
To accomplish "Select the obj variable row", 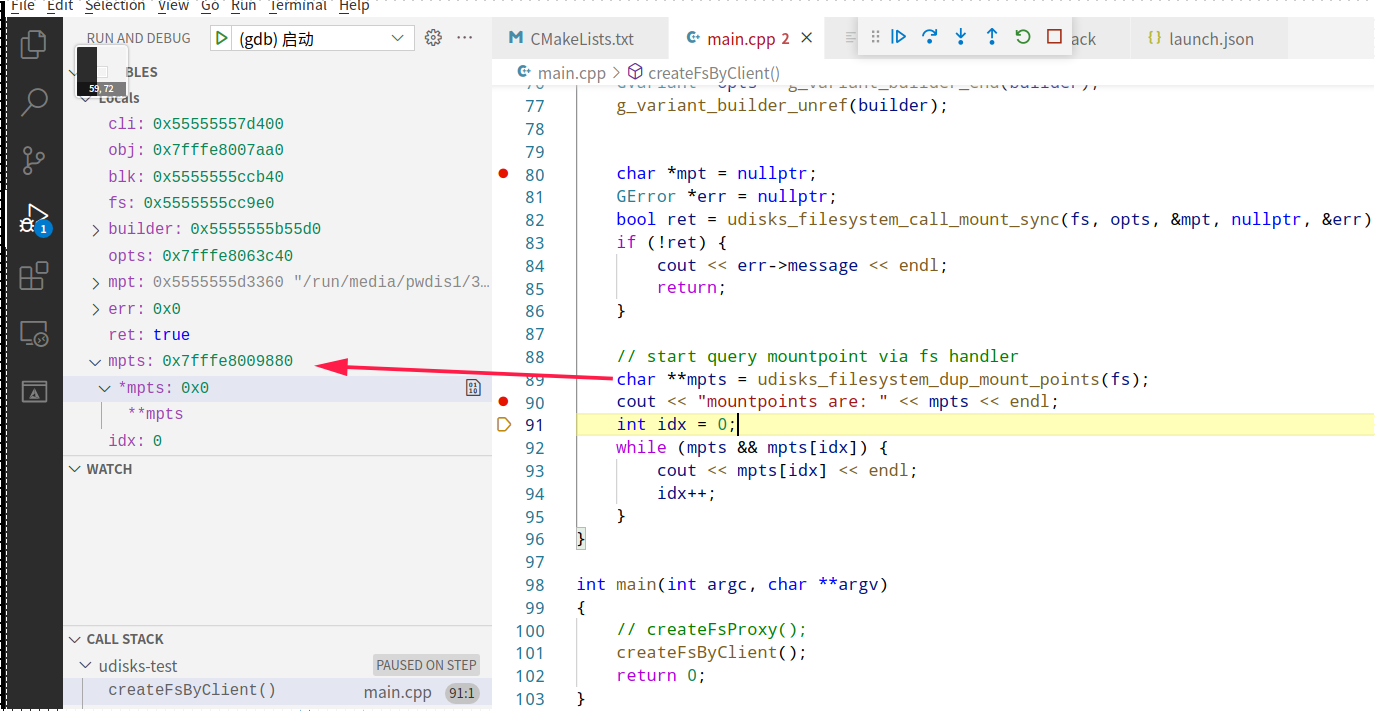I will [277, 150].
